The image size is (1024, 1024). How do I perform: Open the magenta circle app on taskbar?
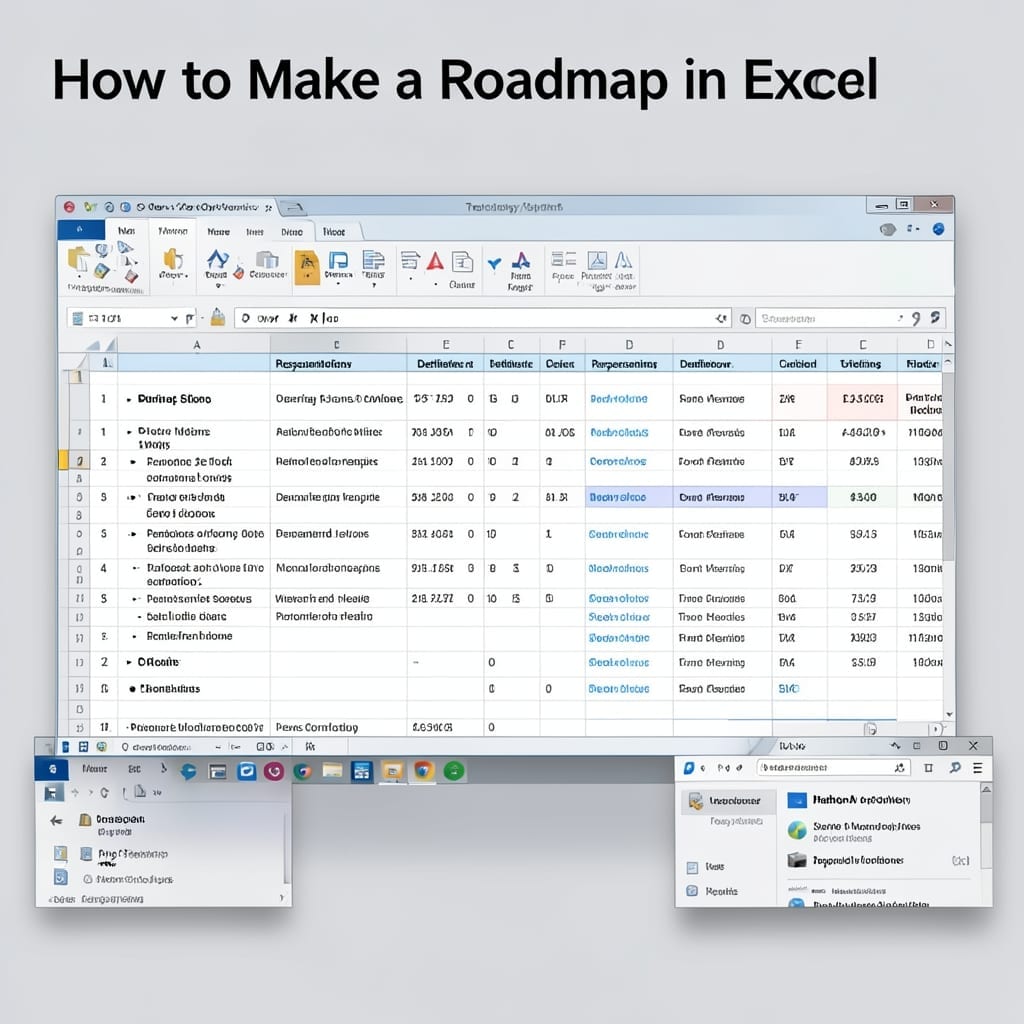coord(274,772)
